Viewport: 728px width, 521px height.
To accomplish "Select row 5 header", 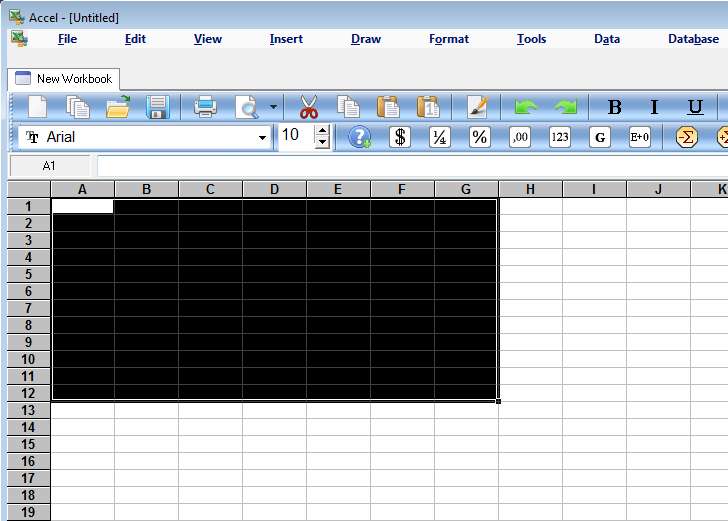I will tap(29, 274).
